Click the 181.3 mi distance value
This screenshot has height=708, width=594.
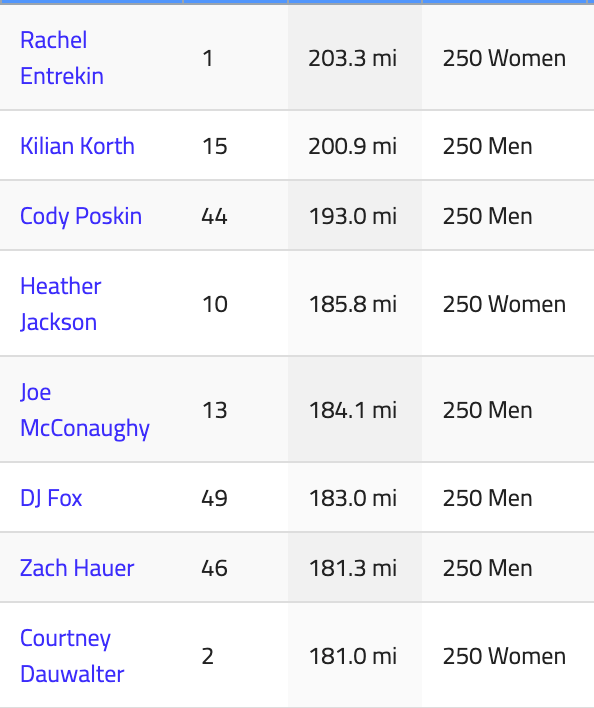[353, 568]
